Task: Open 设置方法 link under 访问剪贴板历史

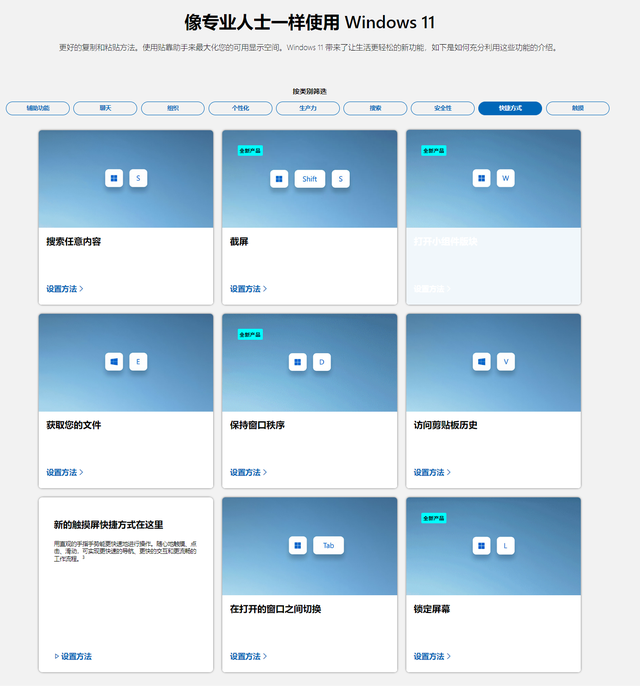Action: (432, 472)
